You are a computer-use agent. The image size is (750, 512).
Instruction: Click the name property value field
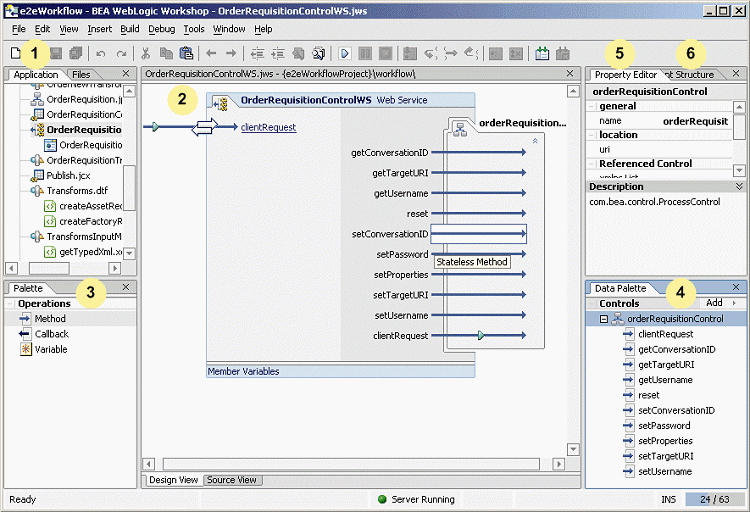[695, 121]
